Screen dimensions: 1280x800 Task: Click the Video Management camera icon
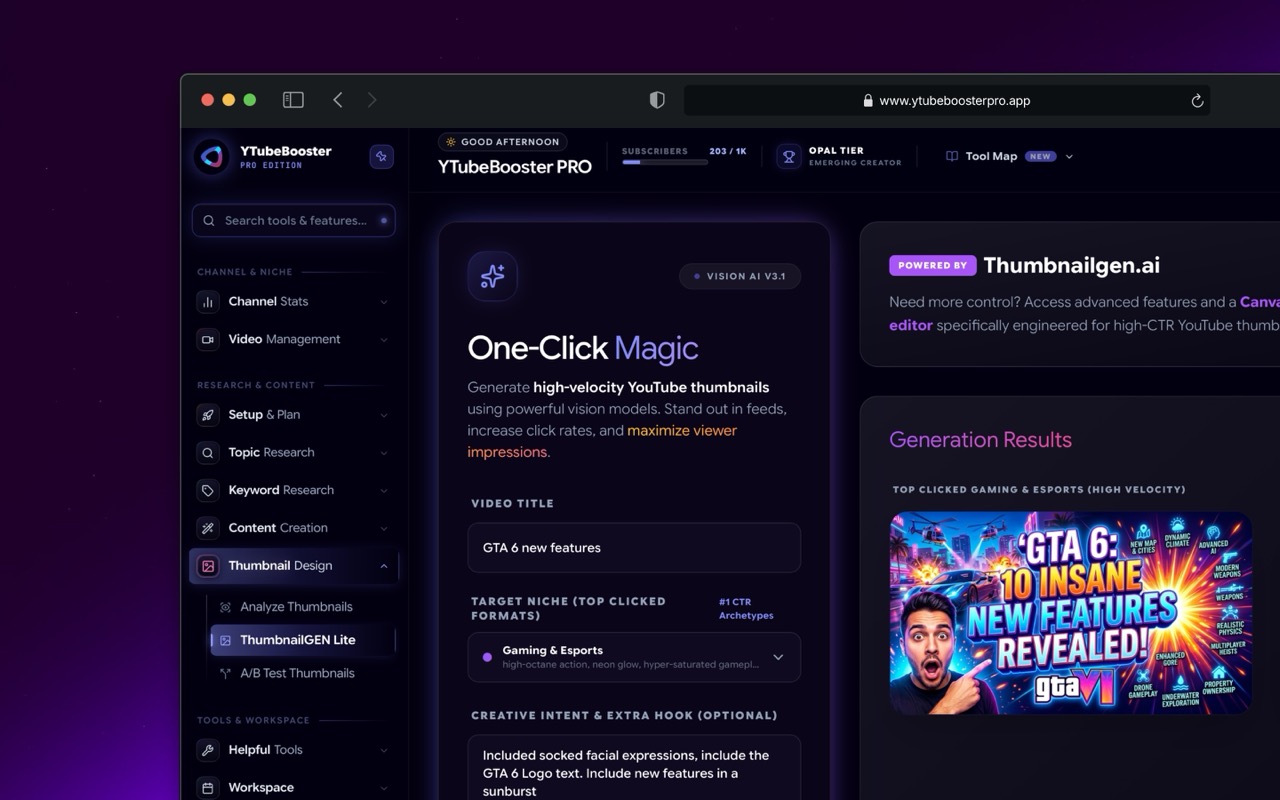point(208,340)
